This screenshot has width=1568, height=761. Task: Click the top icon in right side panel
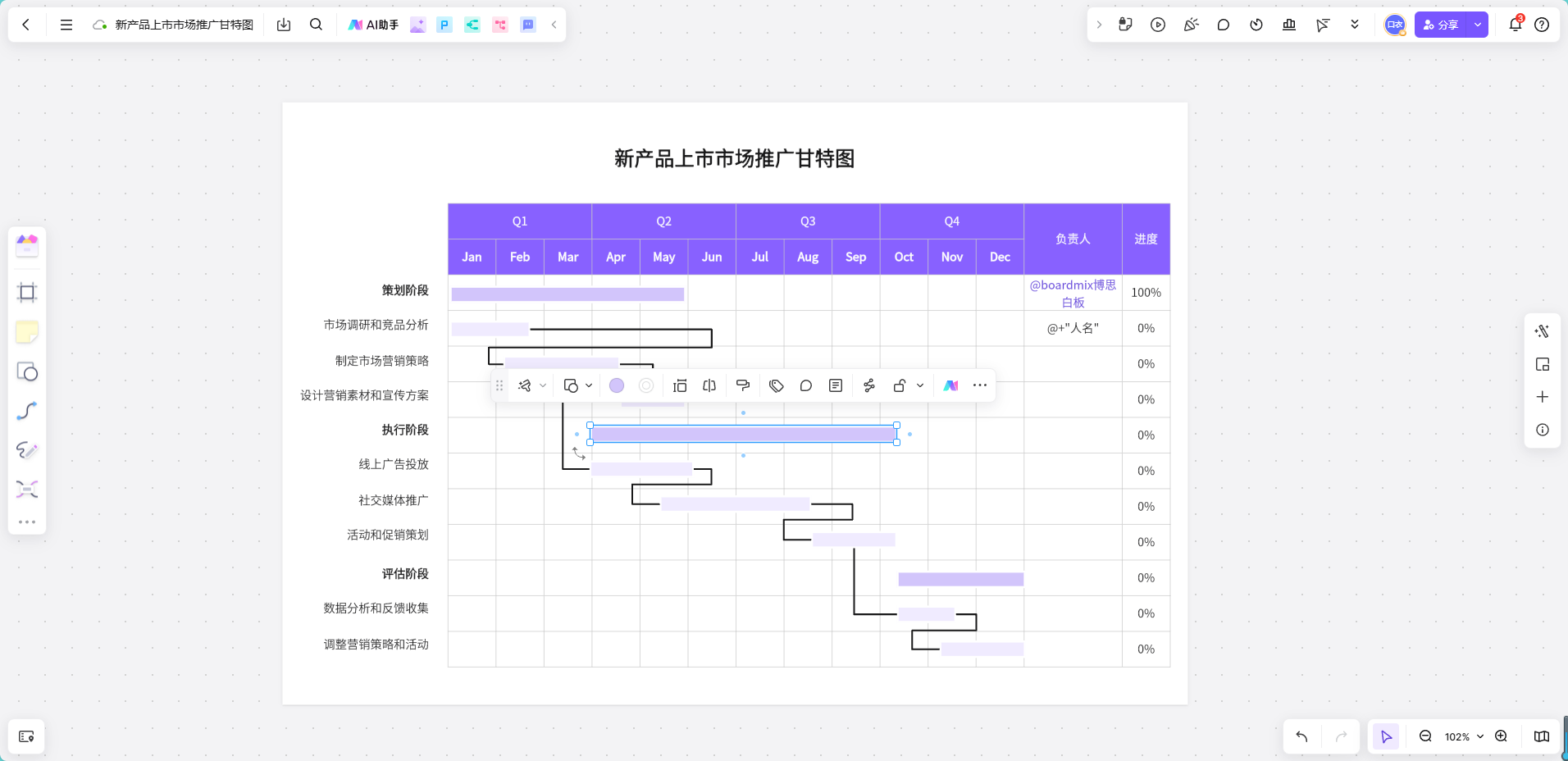pyautogui.click(x=1543, y=331)
